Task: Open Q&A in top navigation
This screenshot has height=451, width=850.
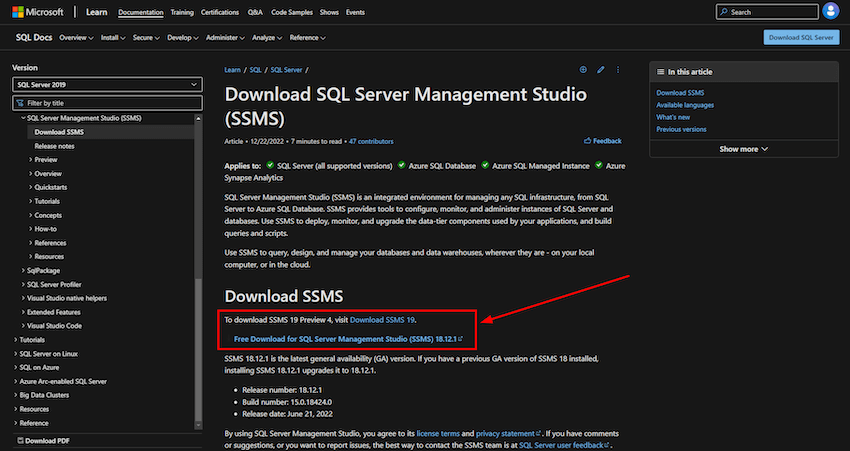Action: pos(255,12)
